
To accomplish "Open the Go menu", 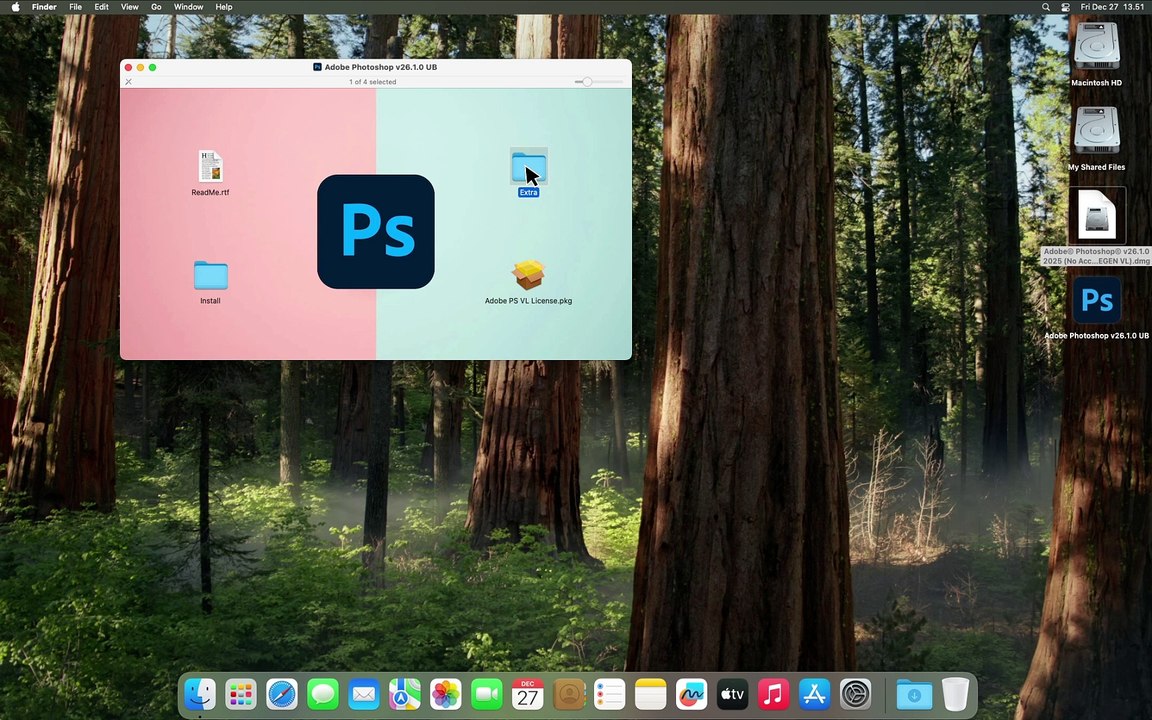I will [x=156, y=7].
